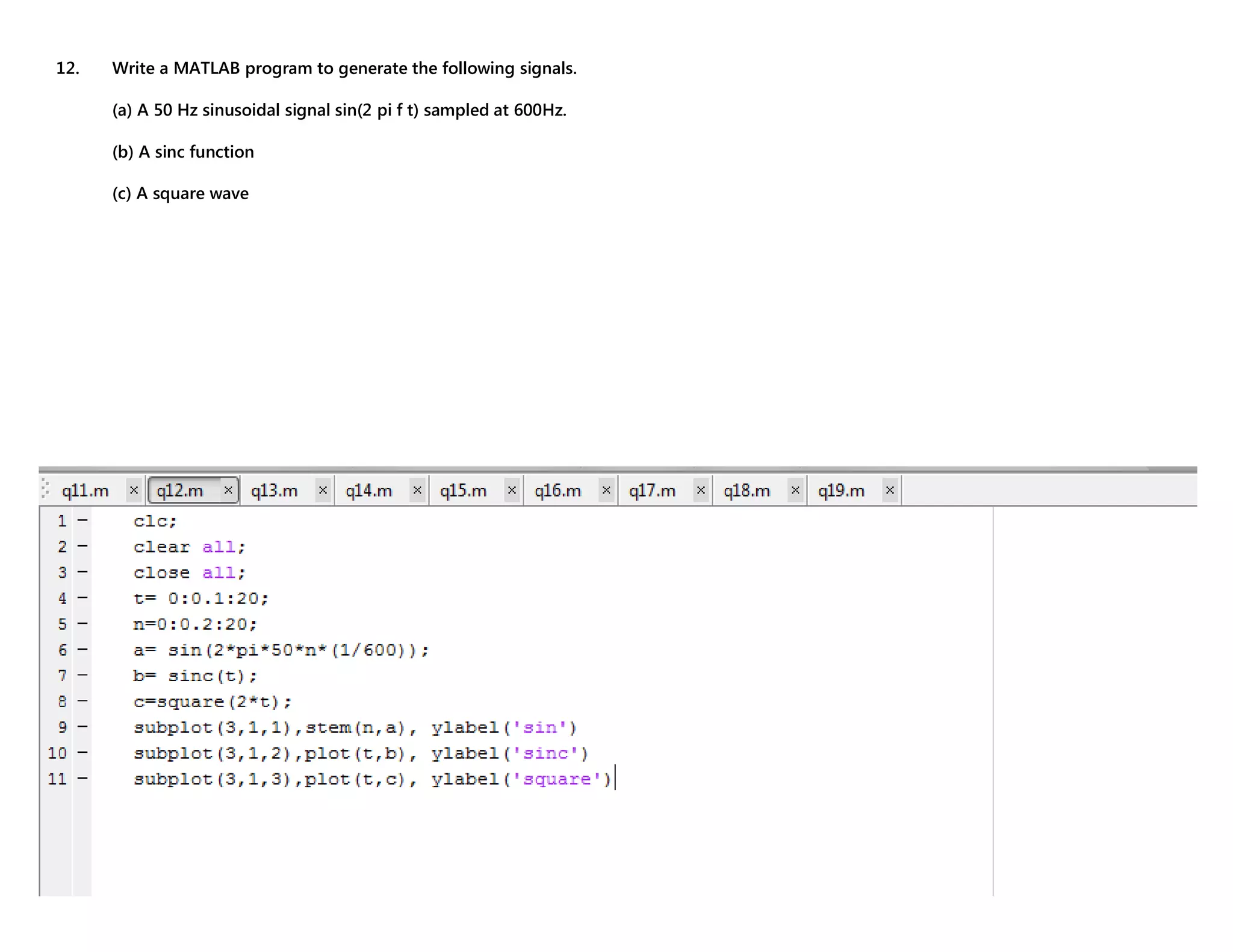Select the q19.m tab

click(841, 491)
